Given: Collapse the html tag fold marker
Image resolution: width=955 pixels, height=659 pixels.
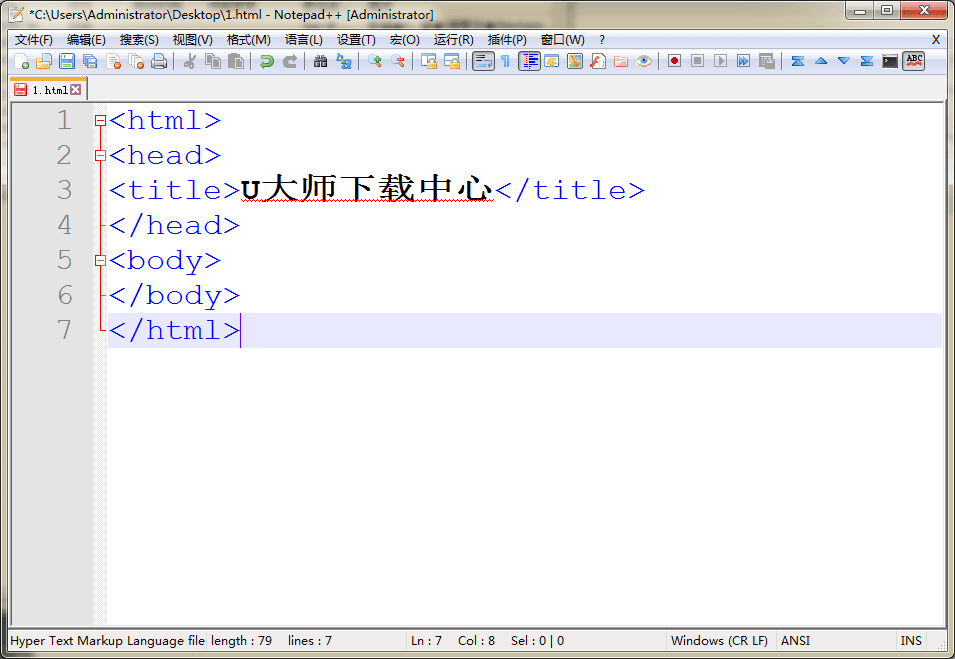Looking at the screenshot, I should click(x=100, y=121).
